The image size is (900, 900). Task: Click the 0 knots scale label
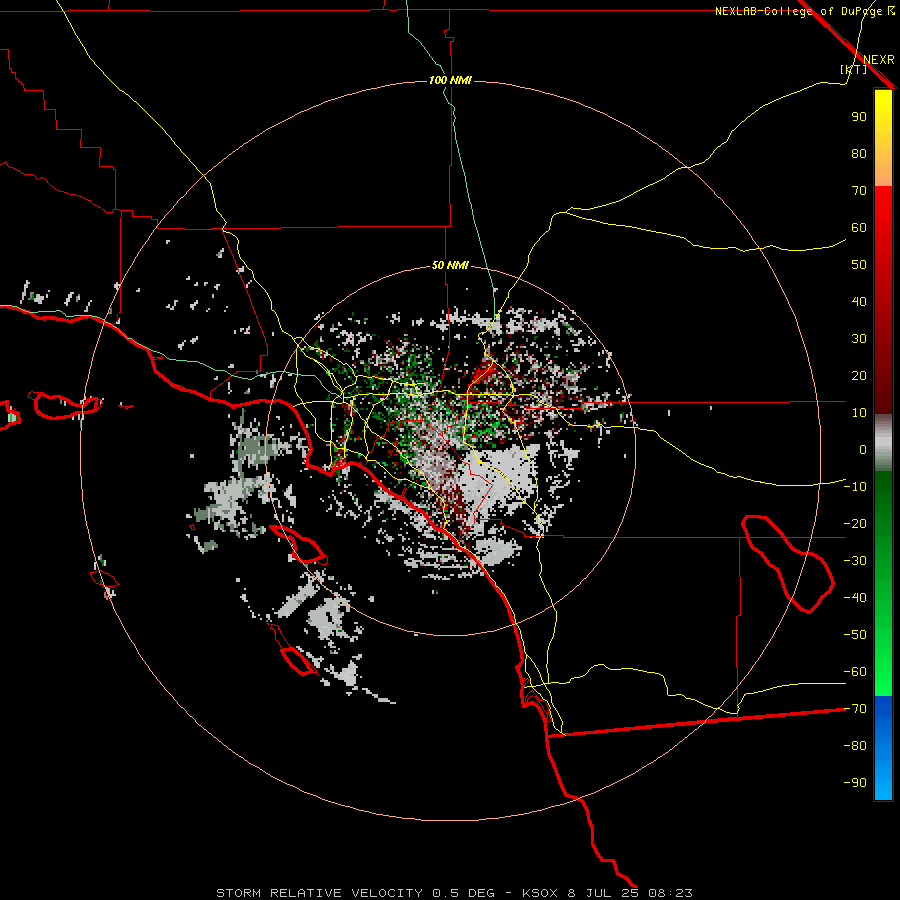[863, 450]
